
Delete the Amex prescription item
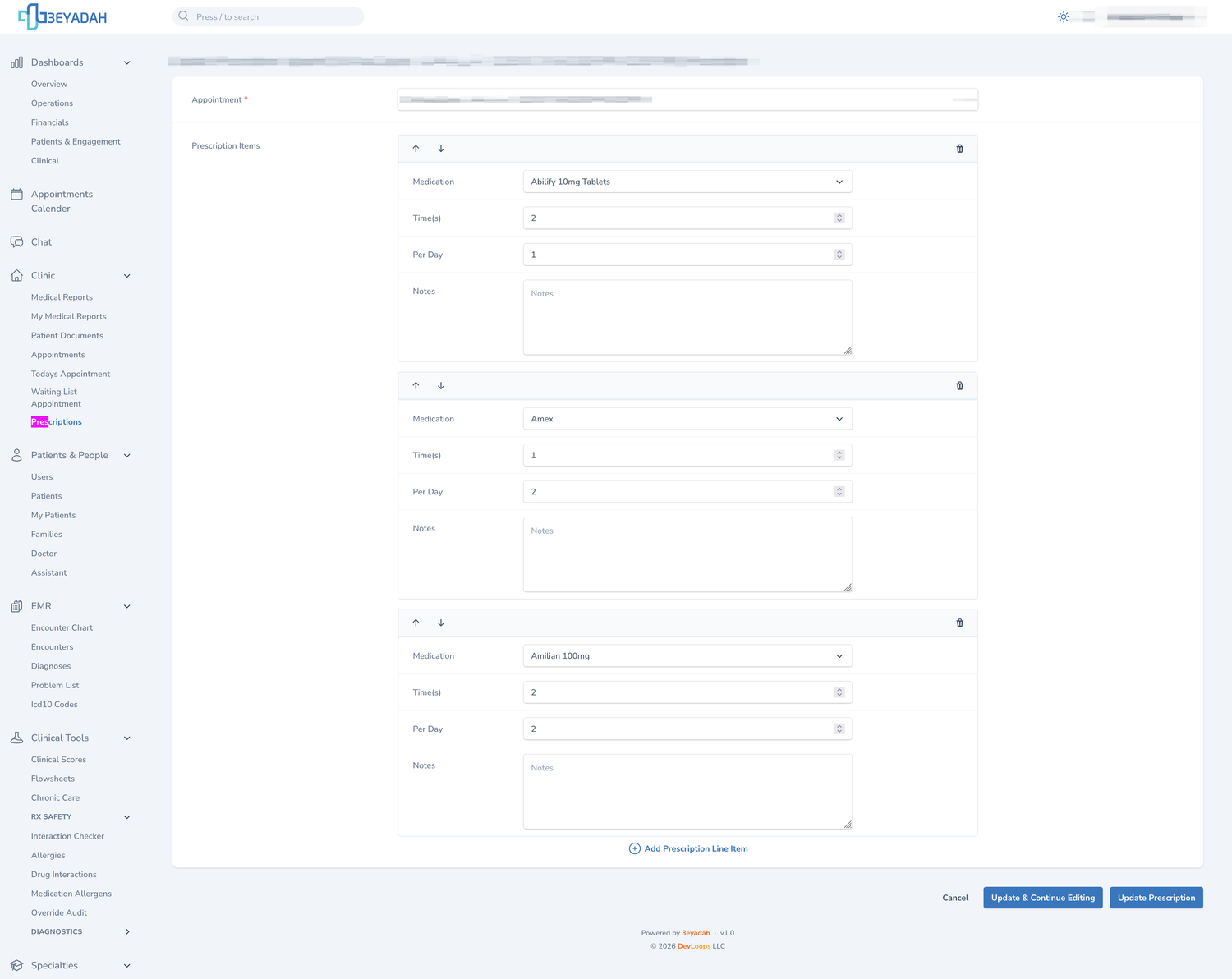coord(959,386)
